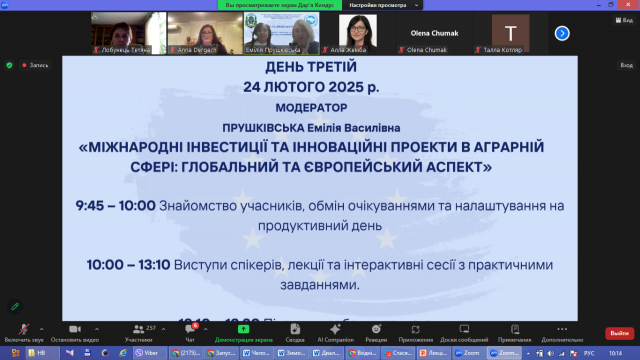640x360 pixels.
Task: Open the clock showing 10:14
Action: pos(615,353)
